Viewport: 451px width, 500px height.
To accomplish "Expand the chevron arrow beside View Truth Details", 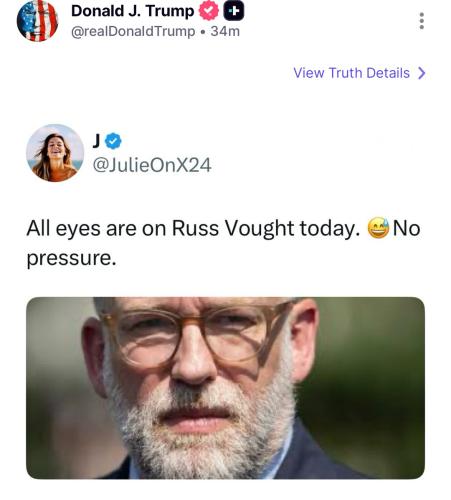I will click(422, 73).
